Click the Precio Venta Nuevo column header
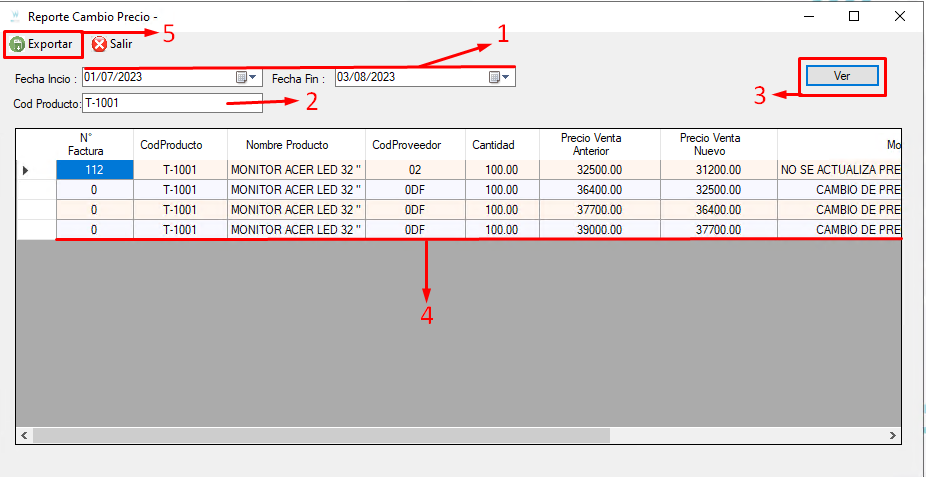926x477 pixels. point(718,145)
